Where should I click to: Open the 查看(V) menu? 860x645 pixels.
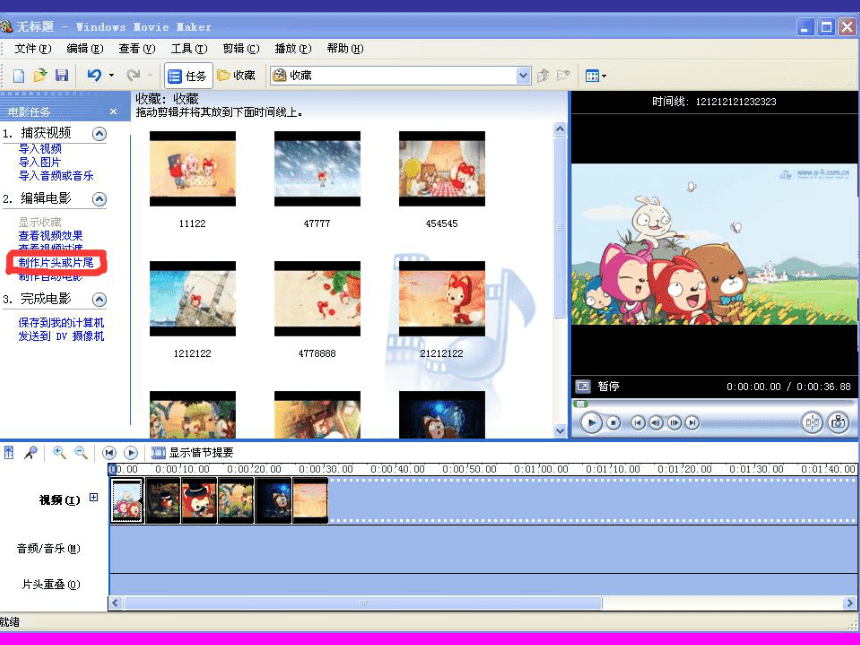137,49
